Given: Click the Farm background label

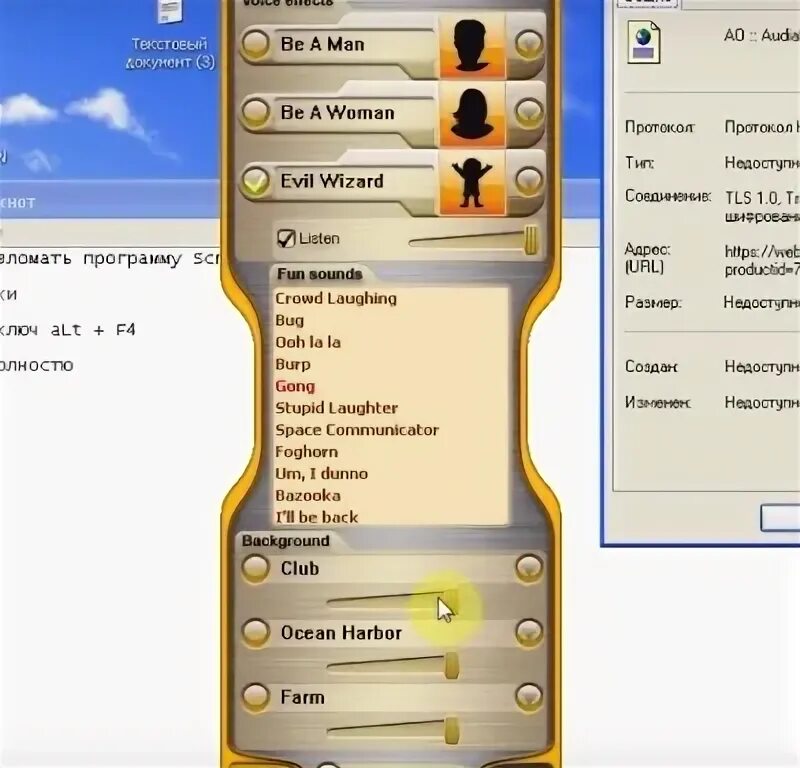Looking at the screenshot, I should point(302,697).
